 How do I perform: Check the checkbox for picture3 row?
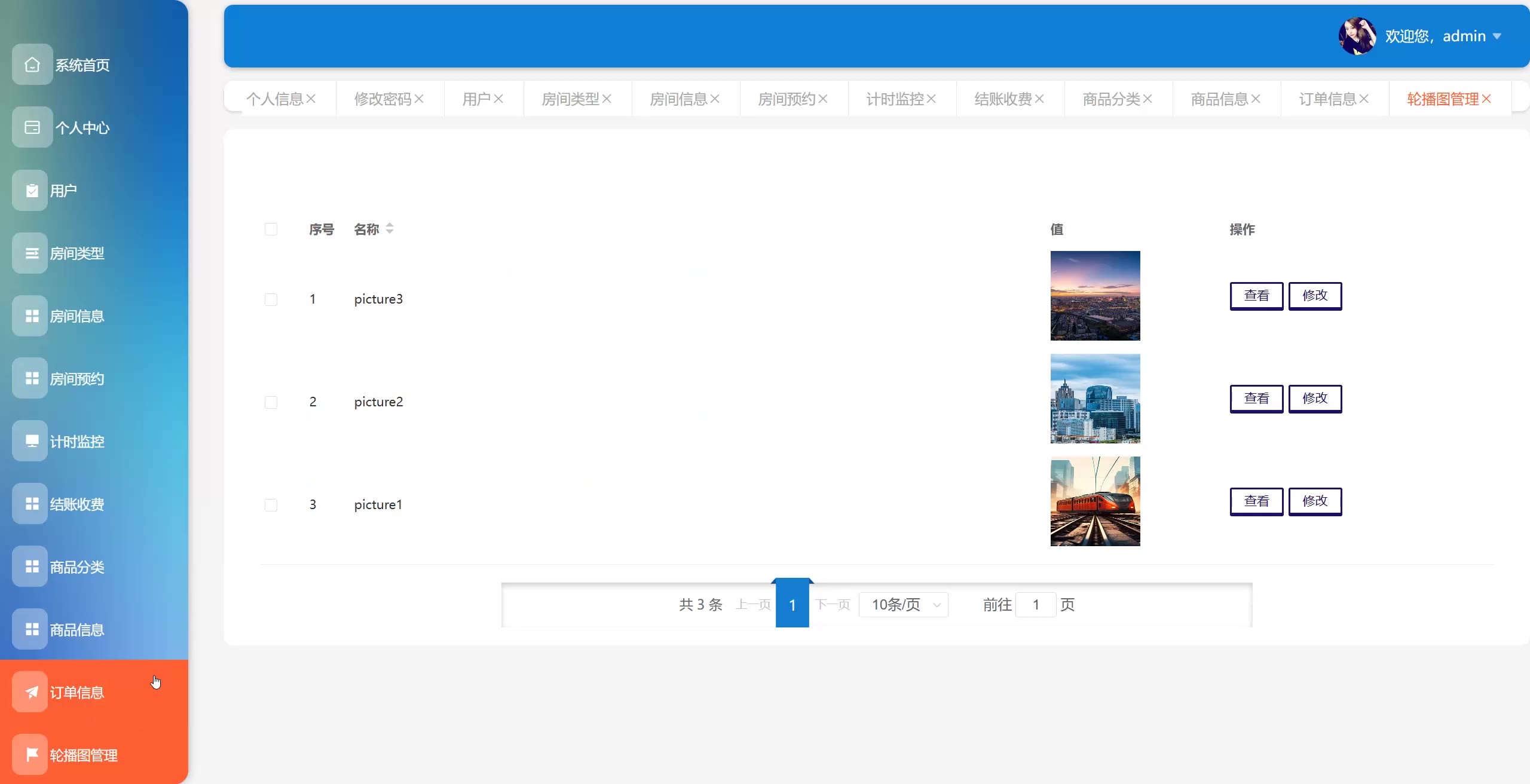click(x=271, y=299)
